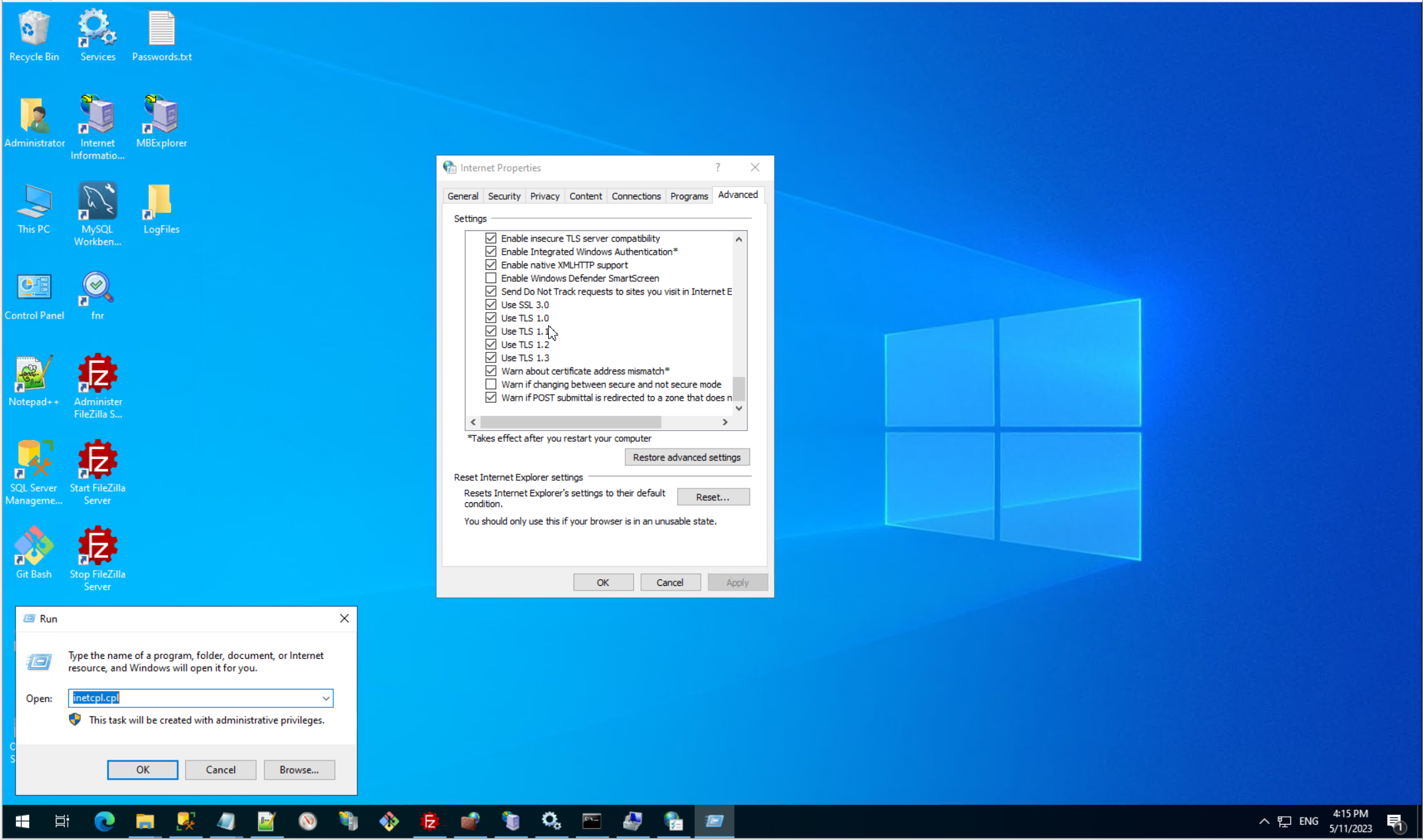Click Restore advanced settings button
Screen dimensions: 1423x840
(x=686, y=457)
